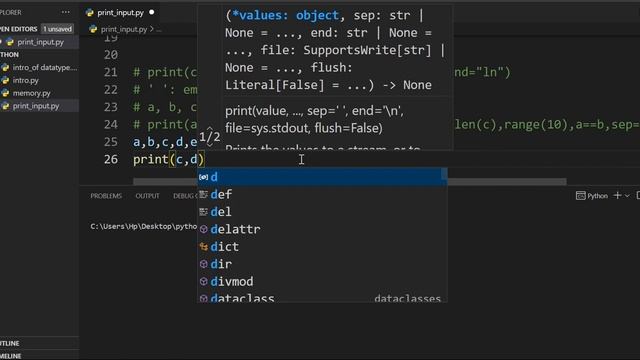
Task: Select the 'd' variable suggestion
Action: click(322, 177)
